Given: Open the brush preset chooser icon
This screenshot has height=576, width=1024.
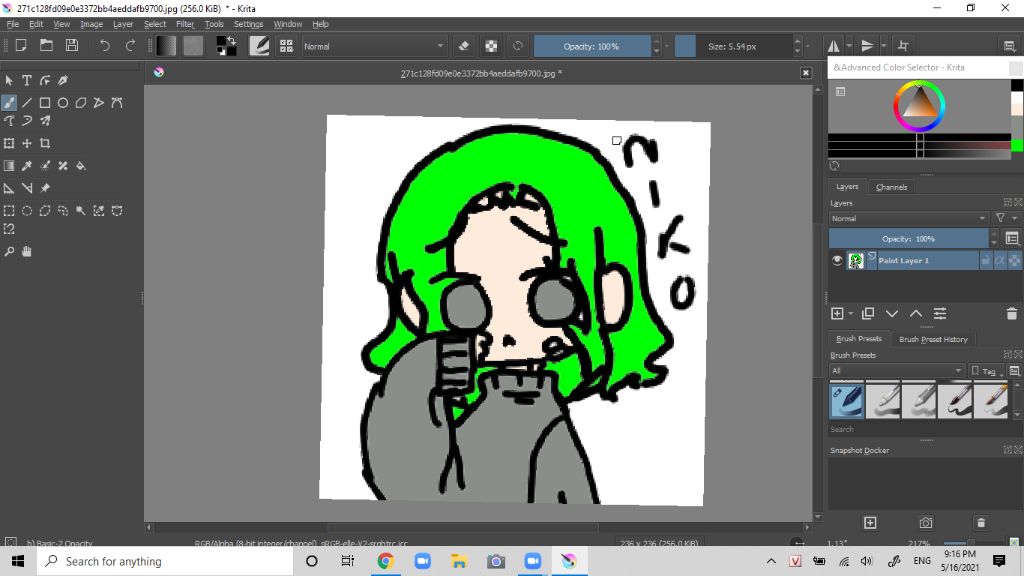Looking at the screenshot, I should tap(286, 46).
